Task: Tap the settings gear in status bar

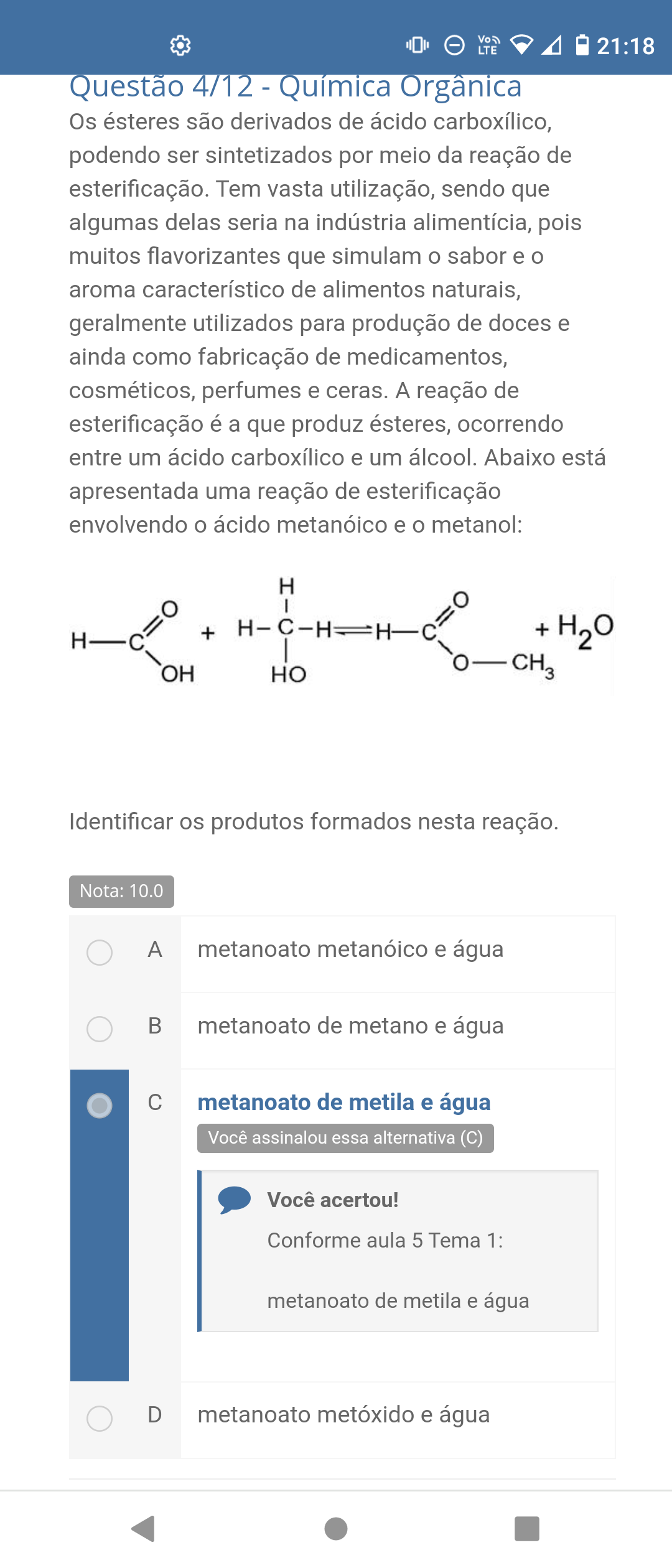Action: click(180, 45)
